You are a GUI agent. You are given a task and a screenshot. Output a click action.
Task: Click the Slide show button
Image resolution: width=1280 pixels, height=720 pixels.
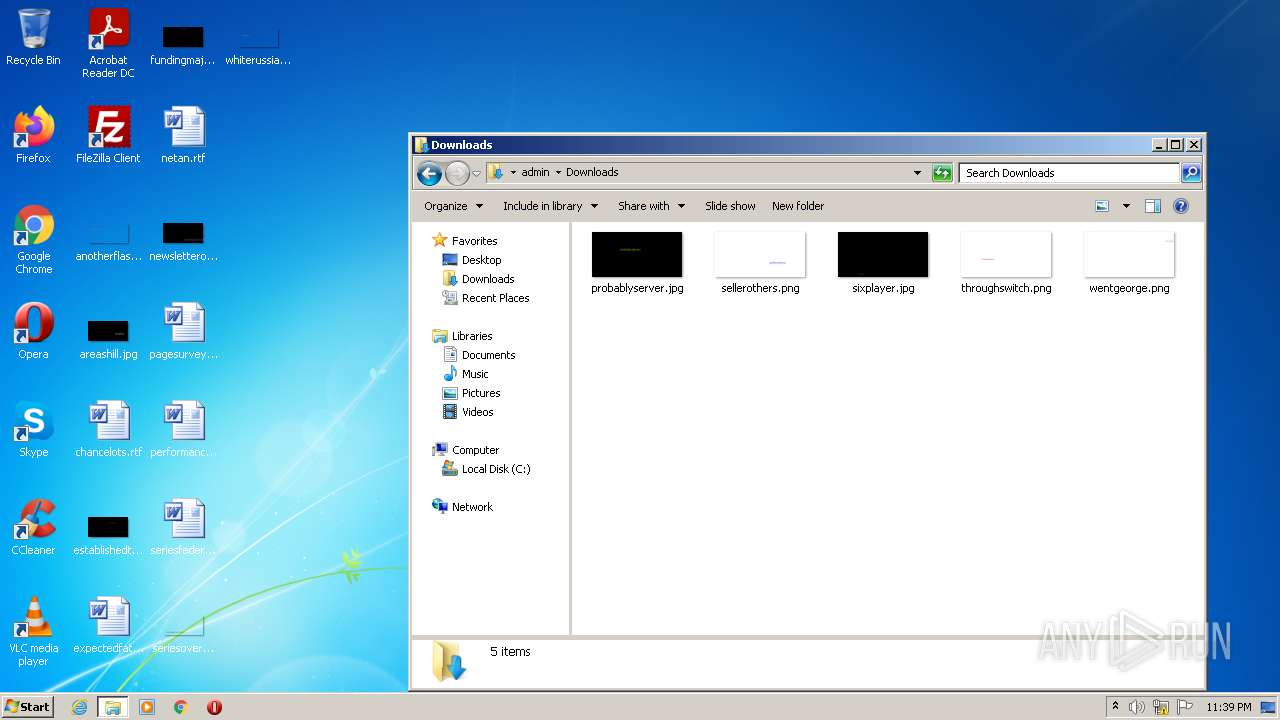coord(730,206)
